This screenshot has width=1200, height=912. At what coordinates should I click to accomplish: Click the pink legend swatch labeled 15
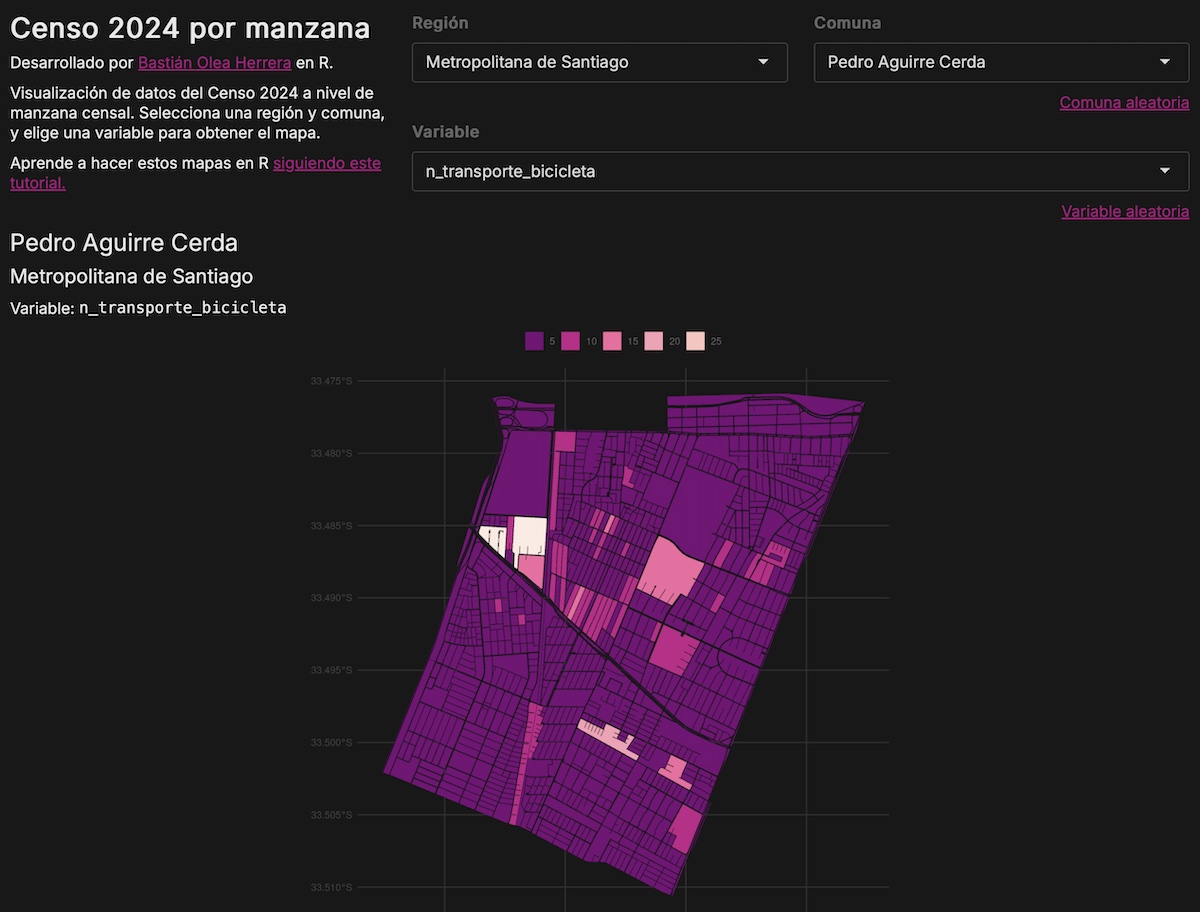(612, 341)
